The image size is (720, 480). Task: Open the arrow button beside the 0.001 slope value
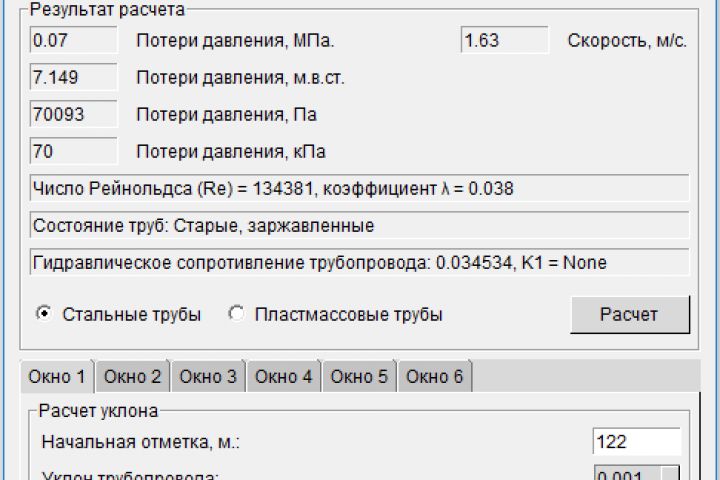[x=671, y=475]
